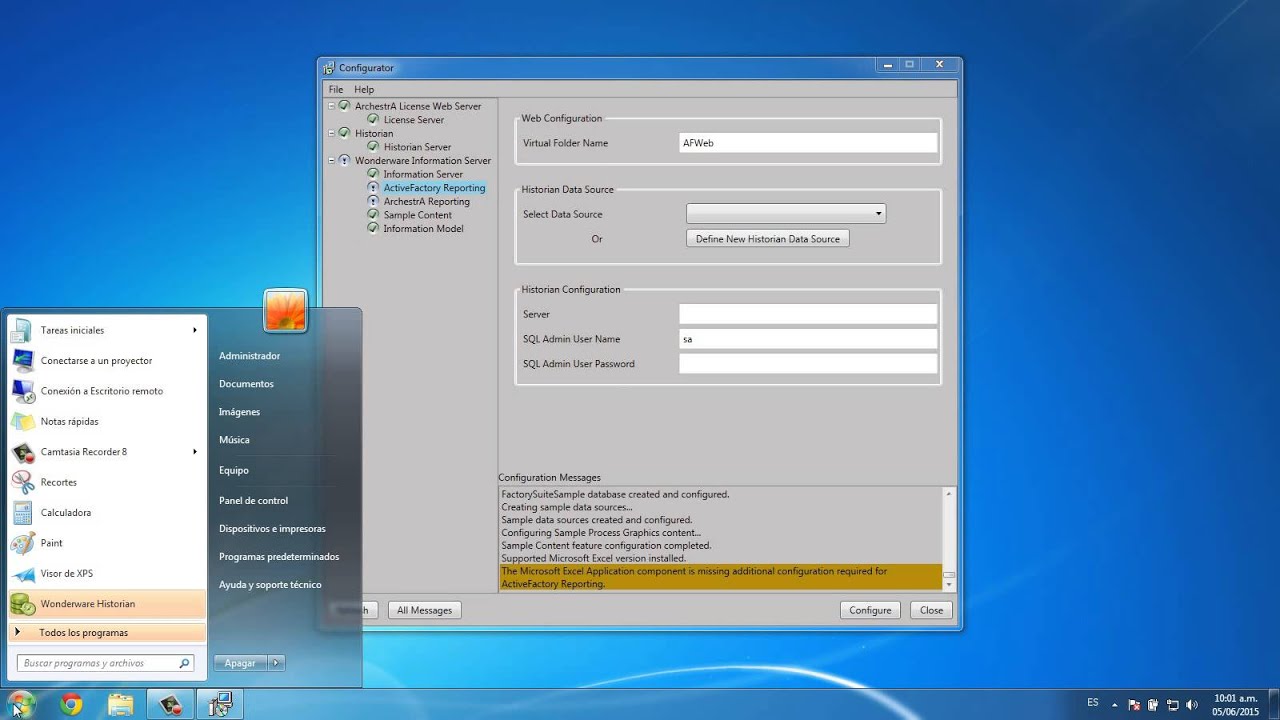Focus the Virtual Folder Name field

pos(808,143)
